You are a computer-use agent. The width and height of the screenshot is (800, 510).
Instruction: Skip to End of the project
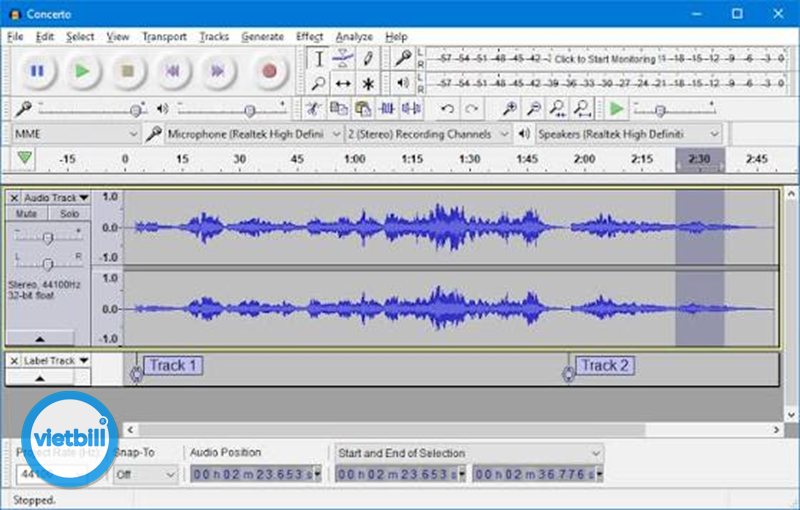[x=218, y=71]
